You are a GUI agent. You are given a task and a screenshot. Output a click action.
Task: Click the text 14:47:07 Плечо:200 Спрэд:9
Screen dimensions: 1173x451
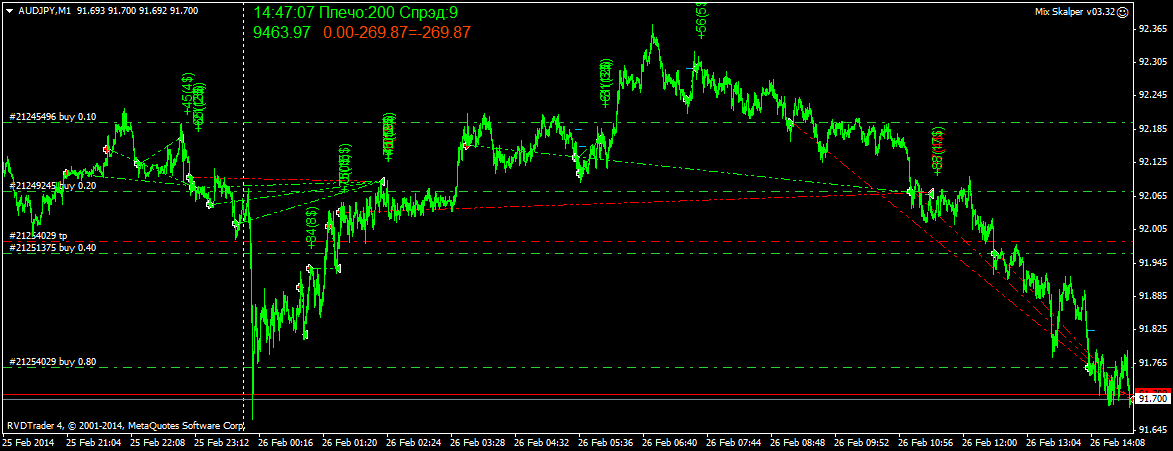(x=355, y=13)
